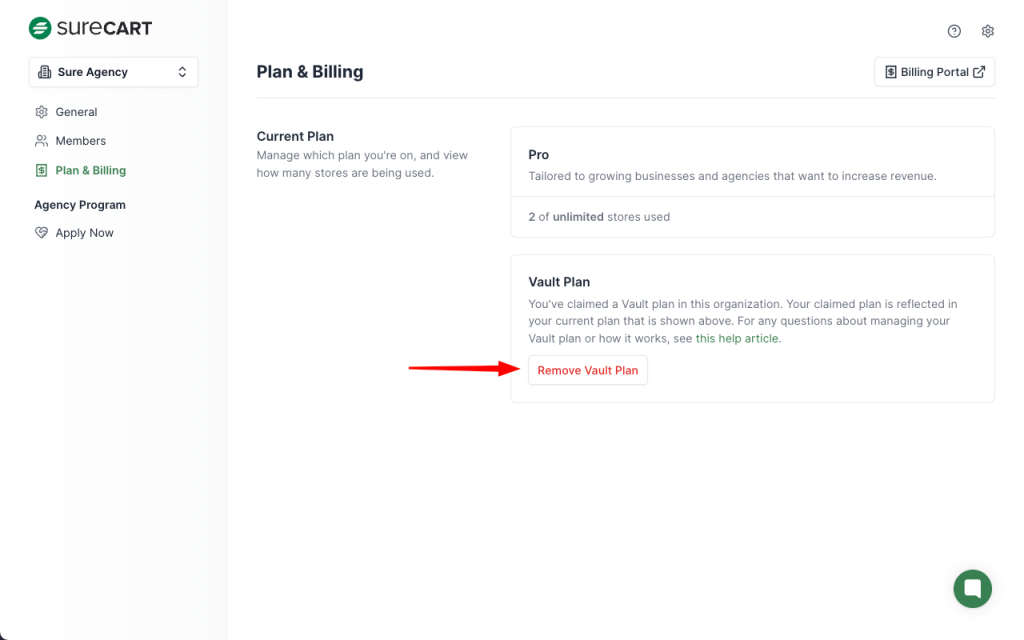Click the Billing Portal button

934,72
